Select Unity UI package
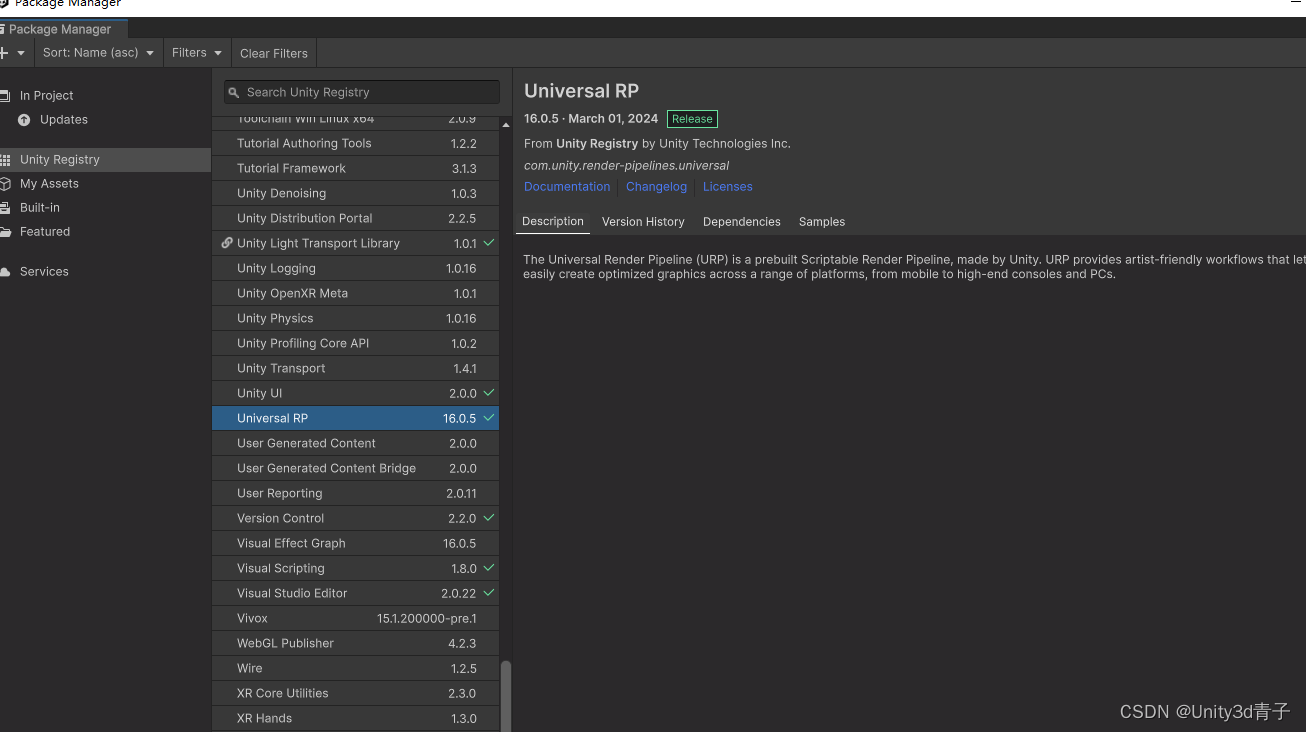Image resolution: width=1306 pixels, height=732 pixels. pos(355,393)
